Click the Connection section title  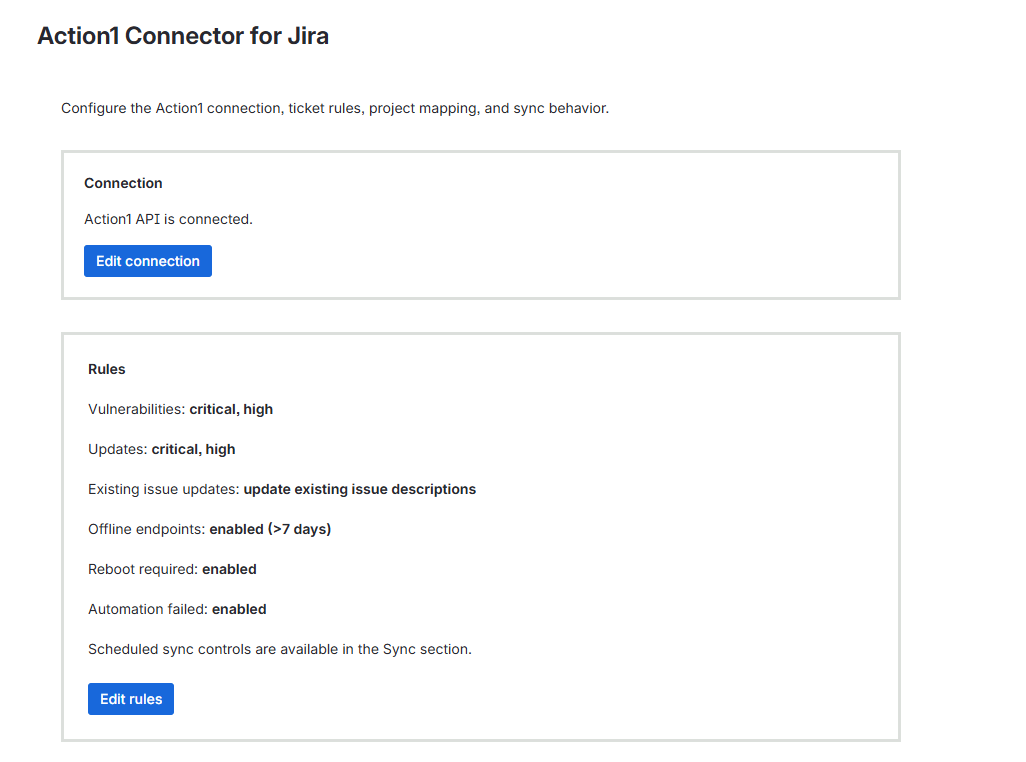122,183
